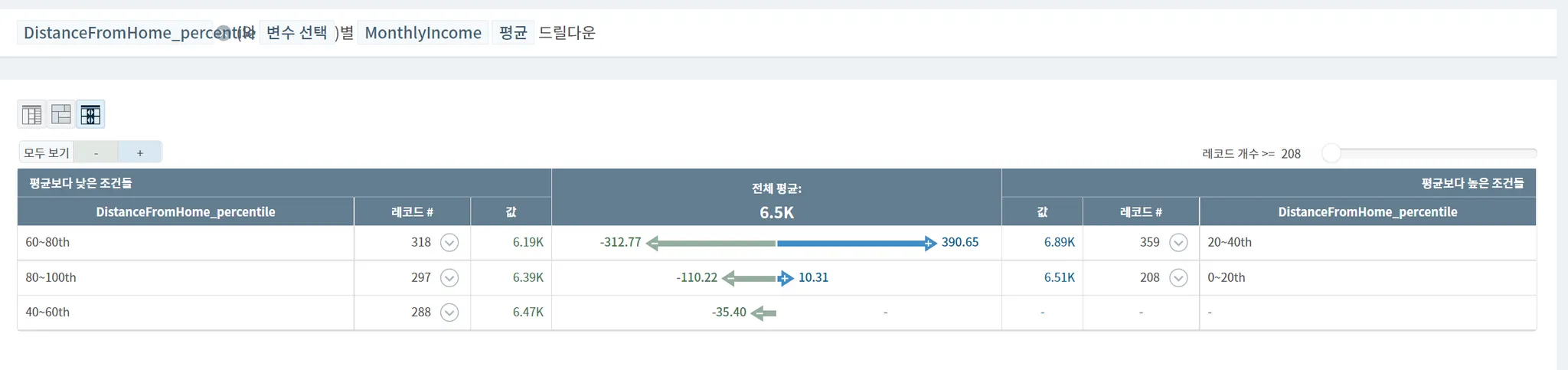
Task: Click the left 레코드 # column header
Action: pos(412,212)
